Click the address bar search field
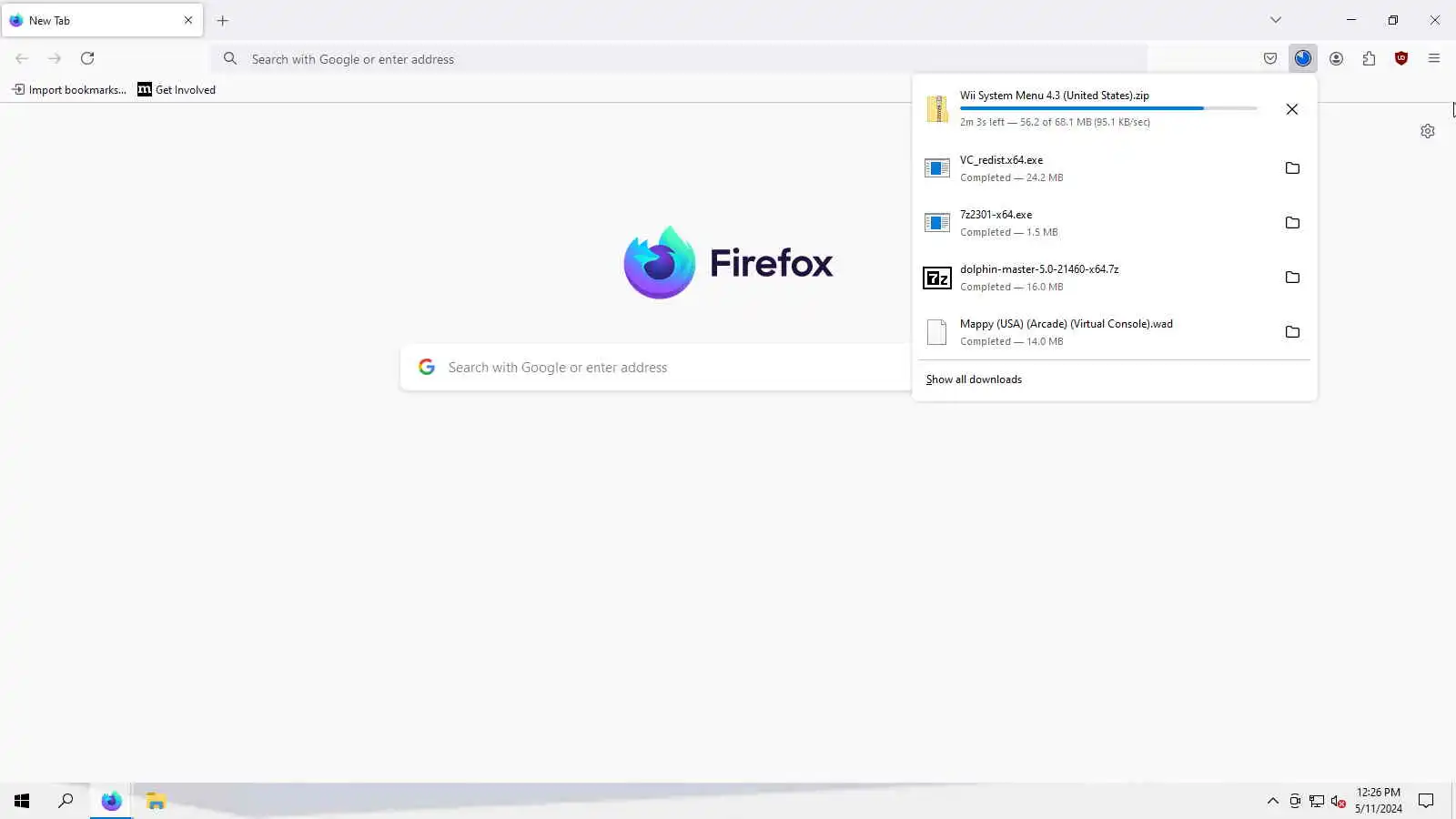This screenshot has width=1456, height=819. (x=679, y=59)
